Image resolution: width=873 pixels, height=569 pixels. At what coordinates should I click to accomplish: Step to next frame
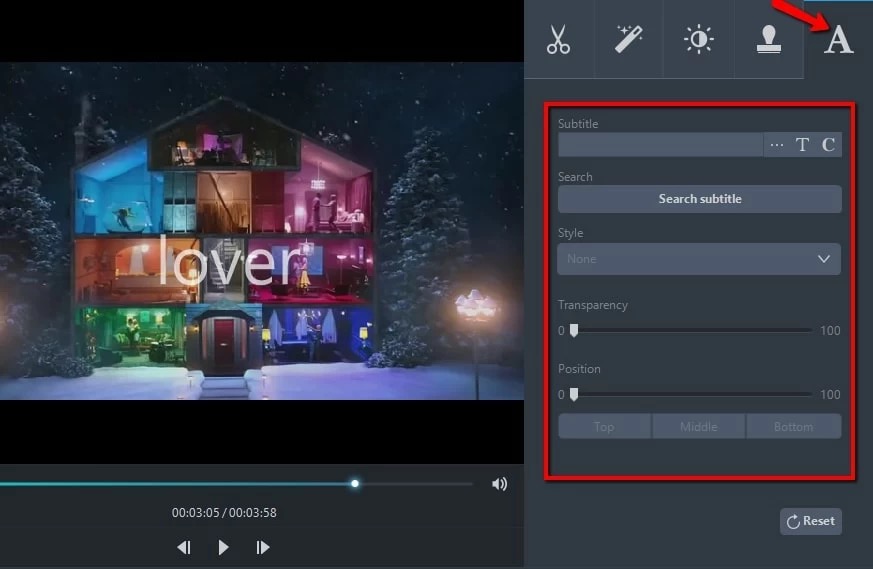(x=262, y=548)
